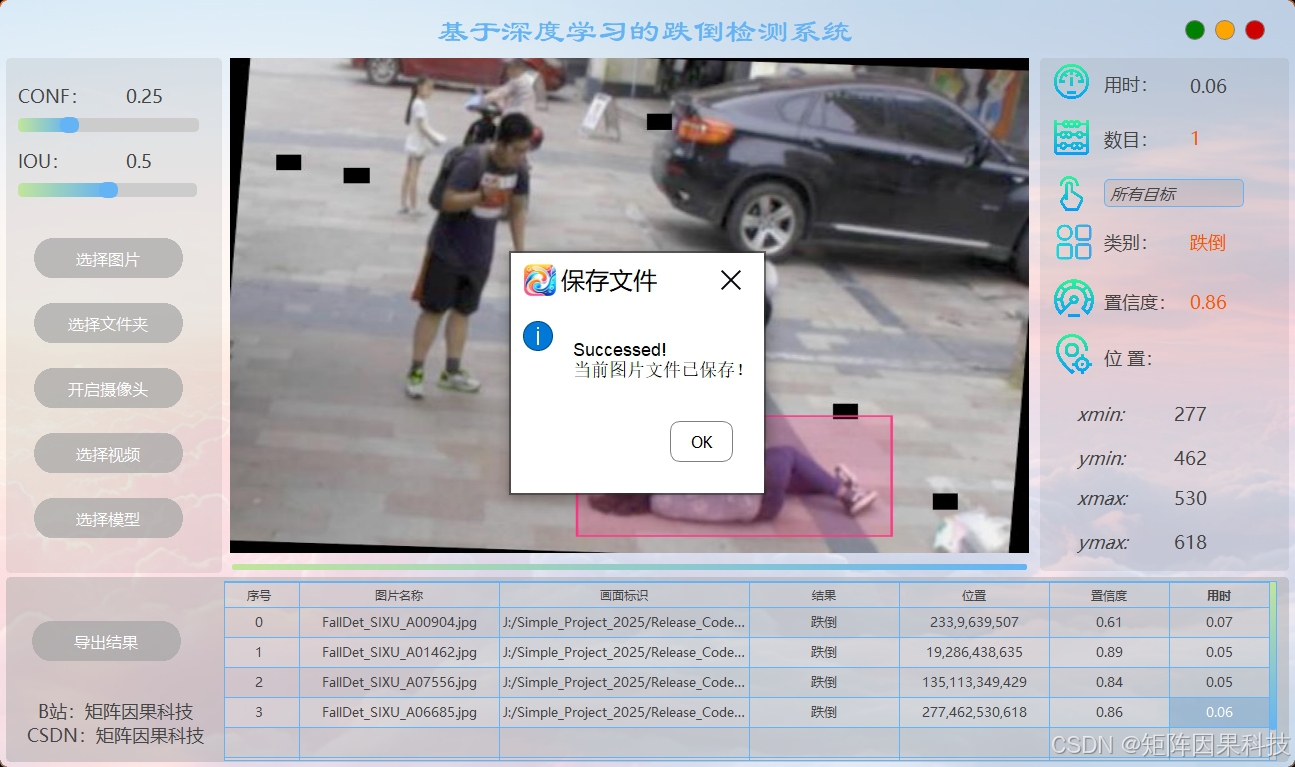
Task: Click the 结果 column header
Action: click(824, 595)
